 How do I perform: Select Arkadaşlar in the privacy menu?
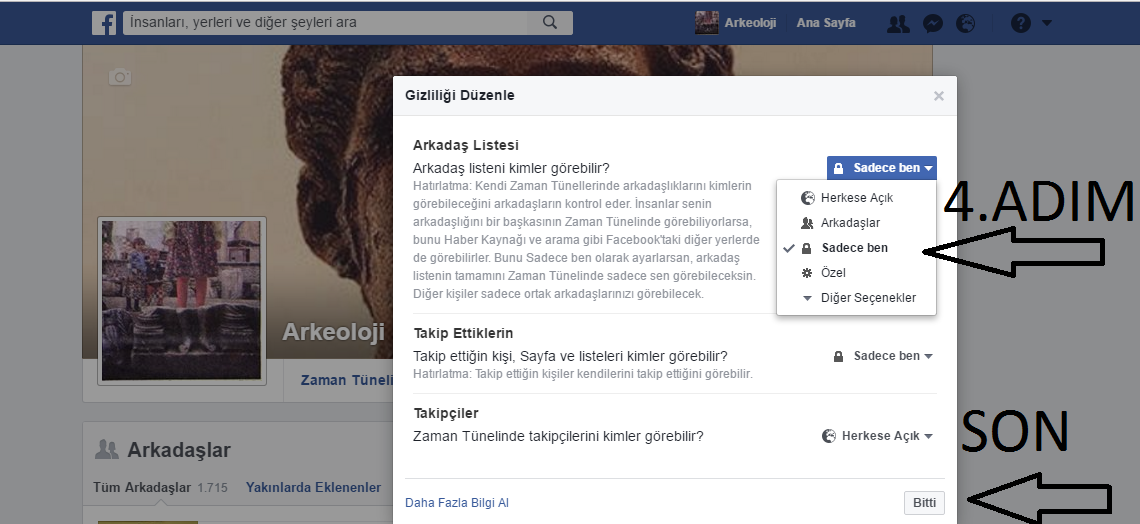tap(856, 222)
